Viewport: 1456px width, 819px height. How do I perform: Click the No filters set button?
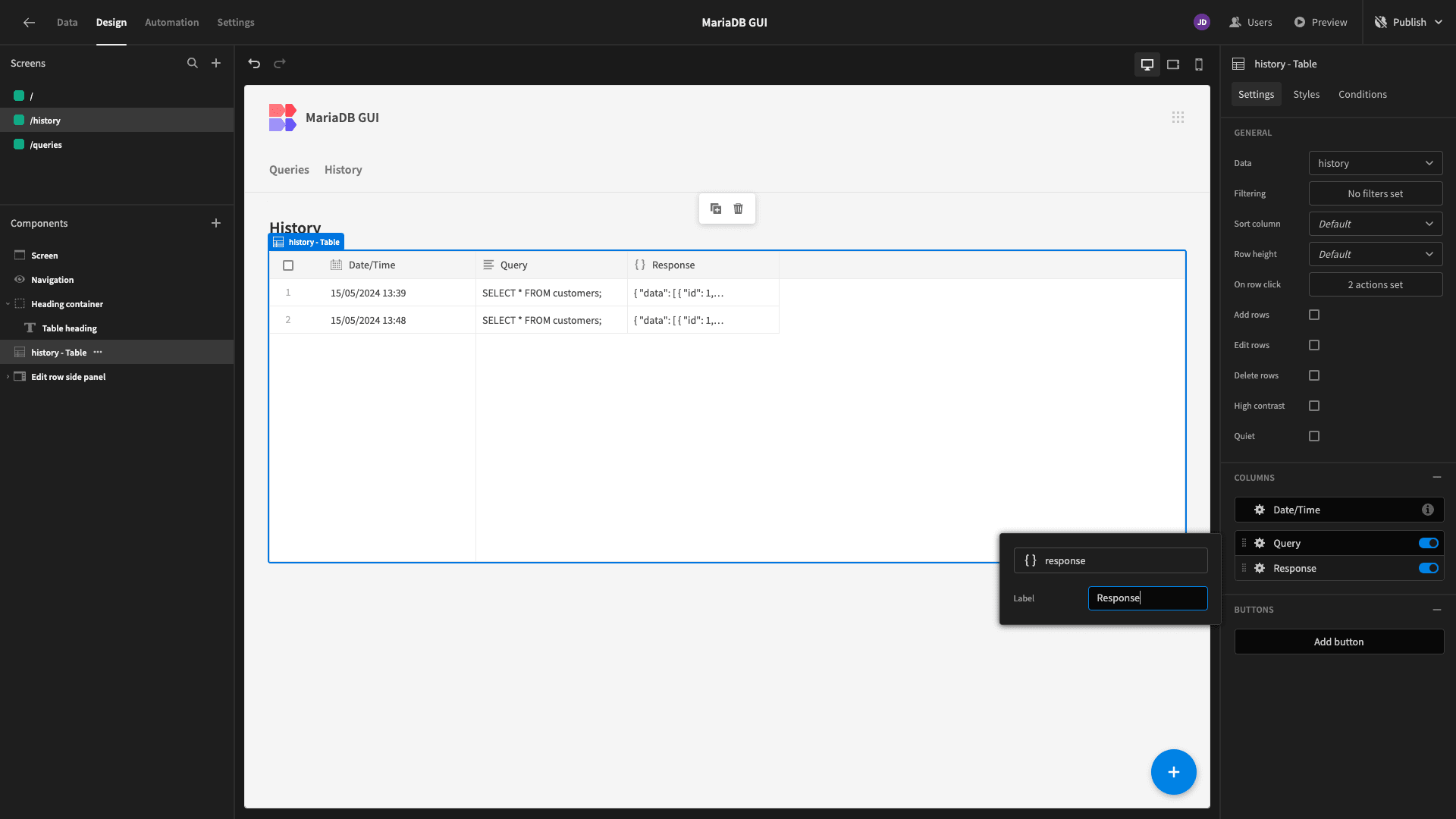point(1376,193)
